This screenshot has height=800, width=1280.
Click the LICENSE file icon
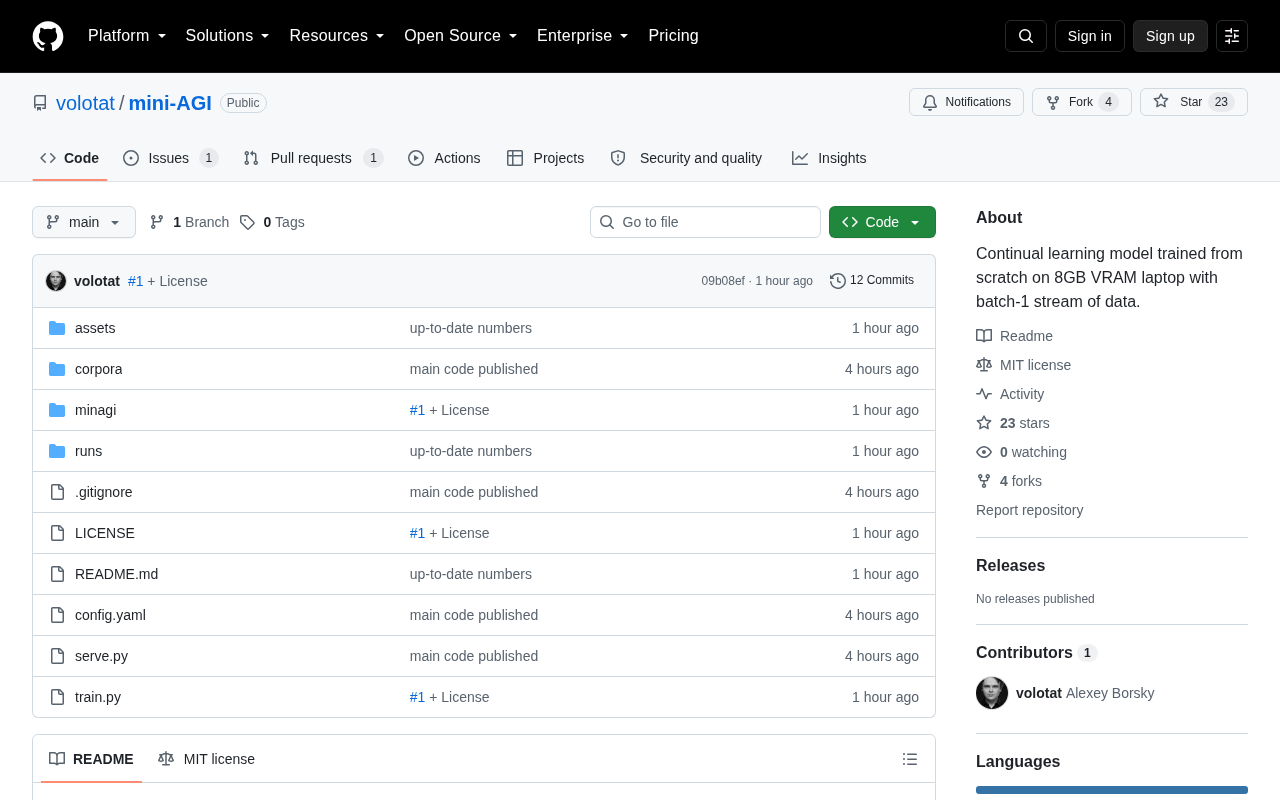coord(57,533)
